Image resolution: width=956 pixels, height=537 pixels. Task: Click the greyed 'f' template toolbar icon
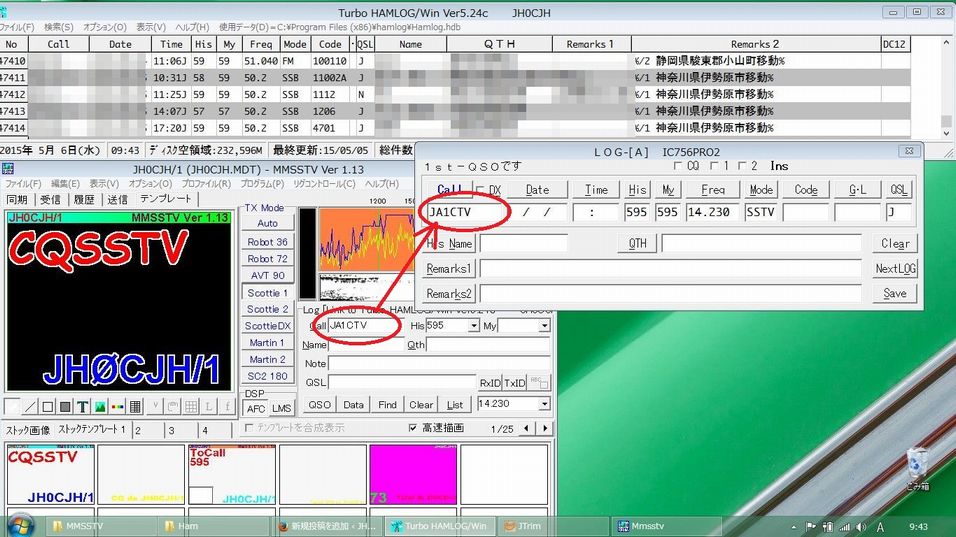(227, 407)
